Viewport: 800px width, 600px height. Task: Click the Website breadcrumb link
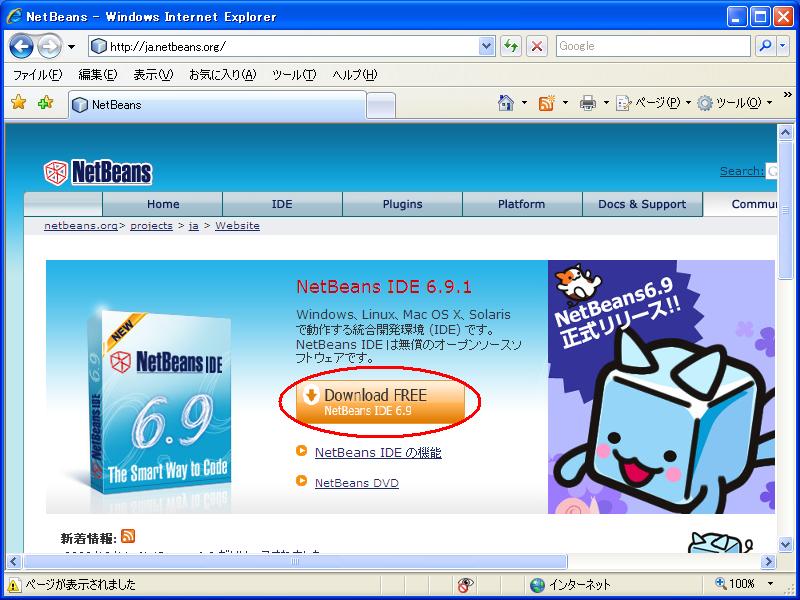pos(237,226)
